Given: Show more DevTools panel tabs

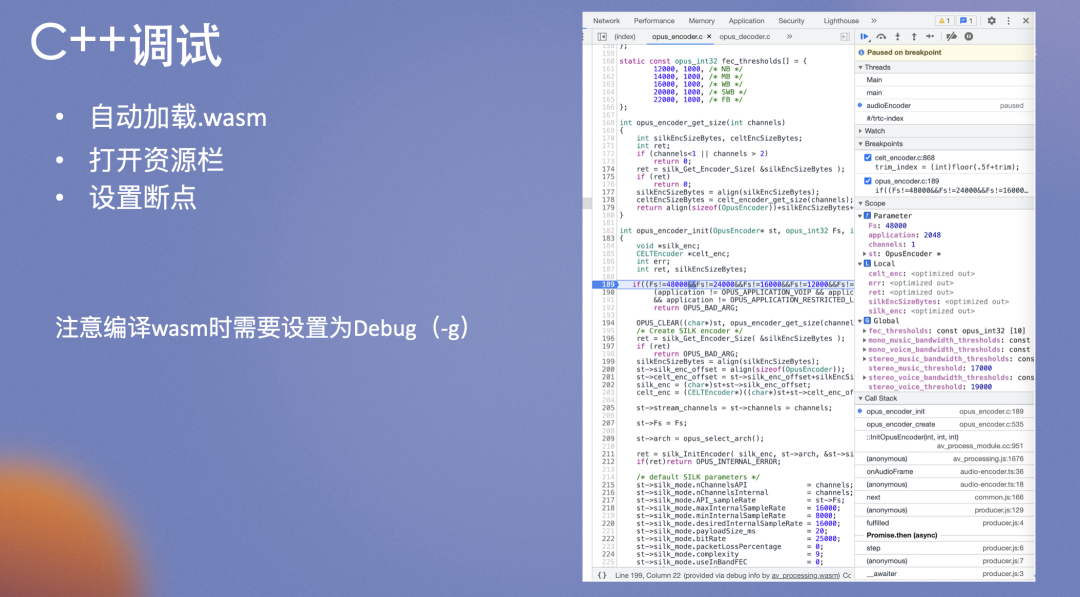Looking at the screenshot, I should (x=874, y=21).
